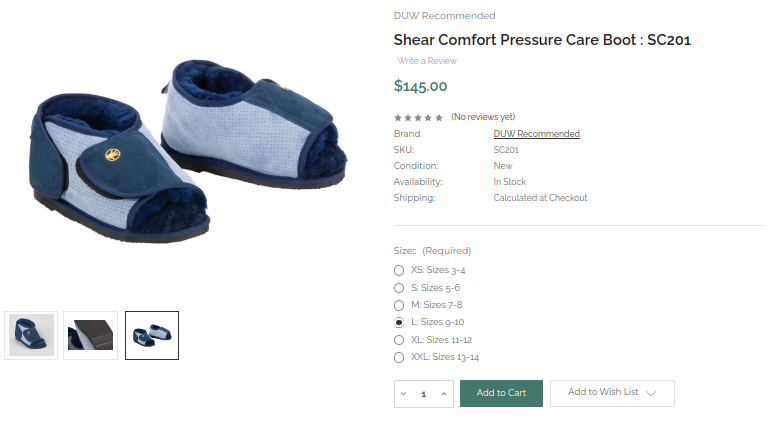
Task: Open the No reviews yet text
Action: pyautogui.click(x=483, y=117)
